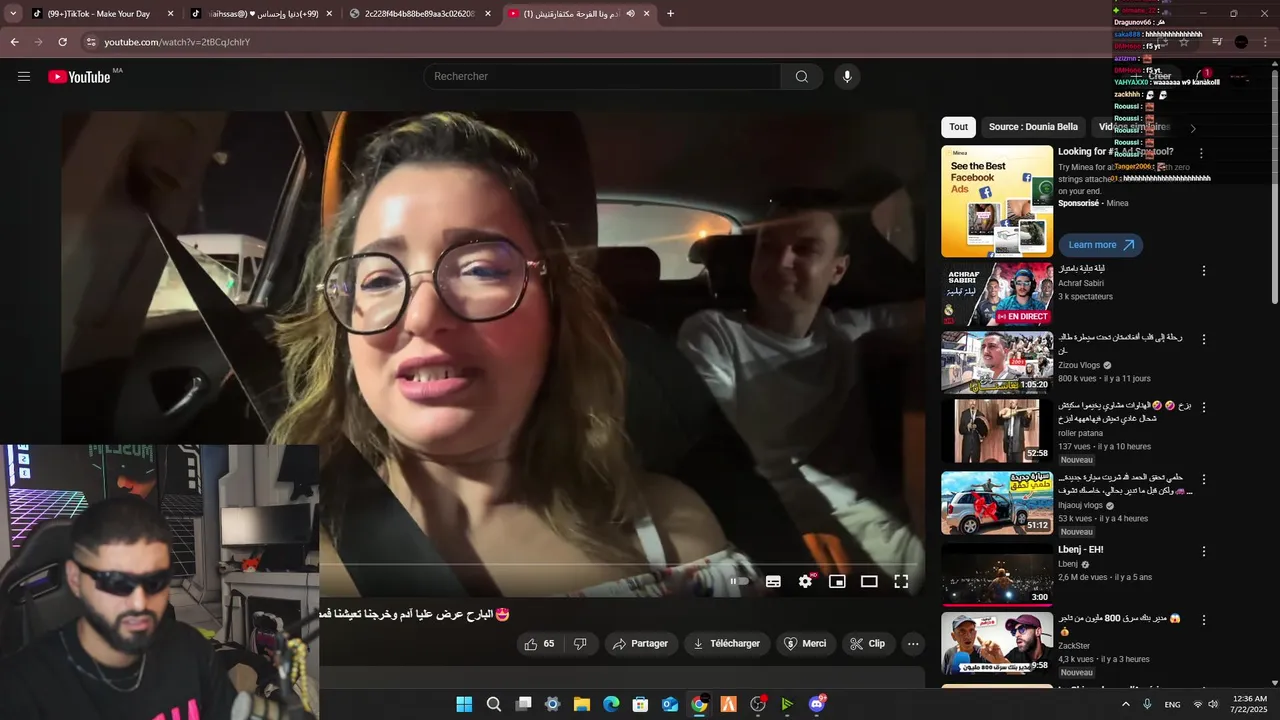Click the search magnifier button

[x=802, y=77]
